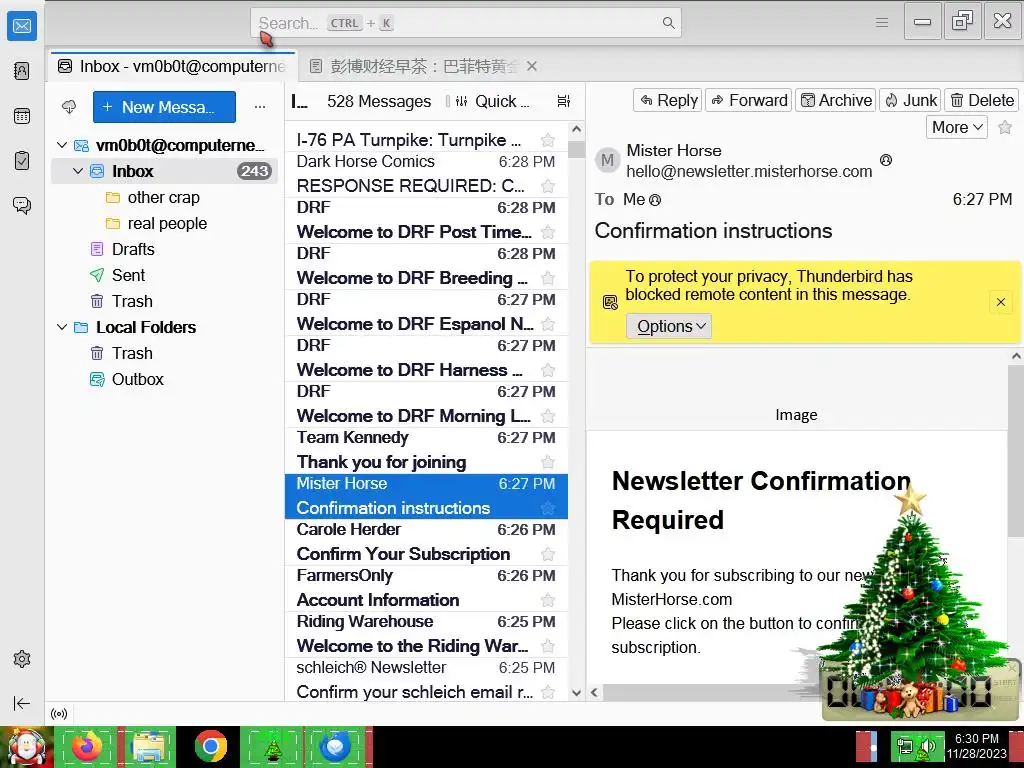Click the online status indicator icon
1024x768 pixels.
(59, 714)
